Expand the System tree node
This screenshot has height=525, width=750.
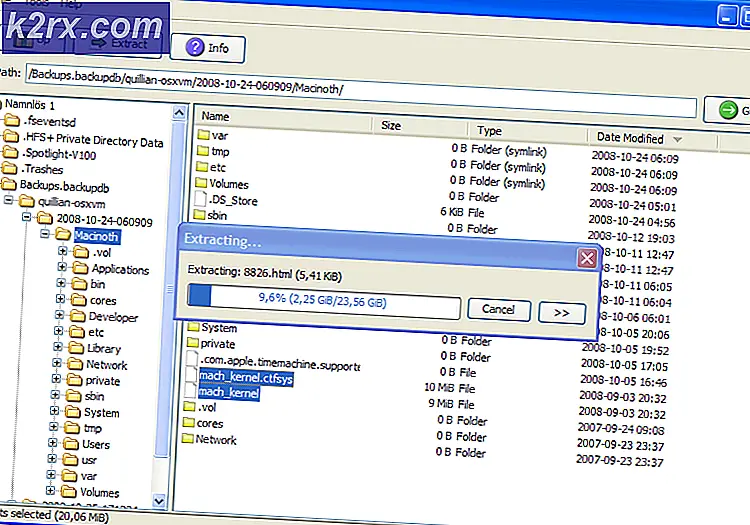tap(54, 411)
